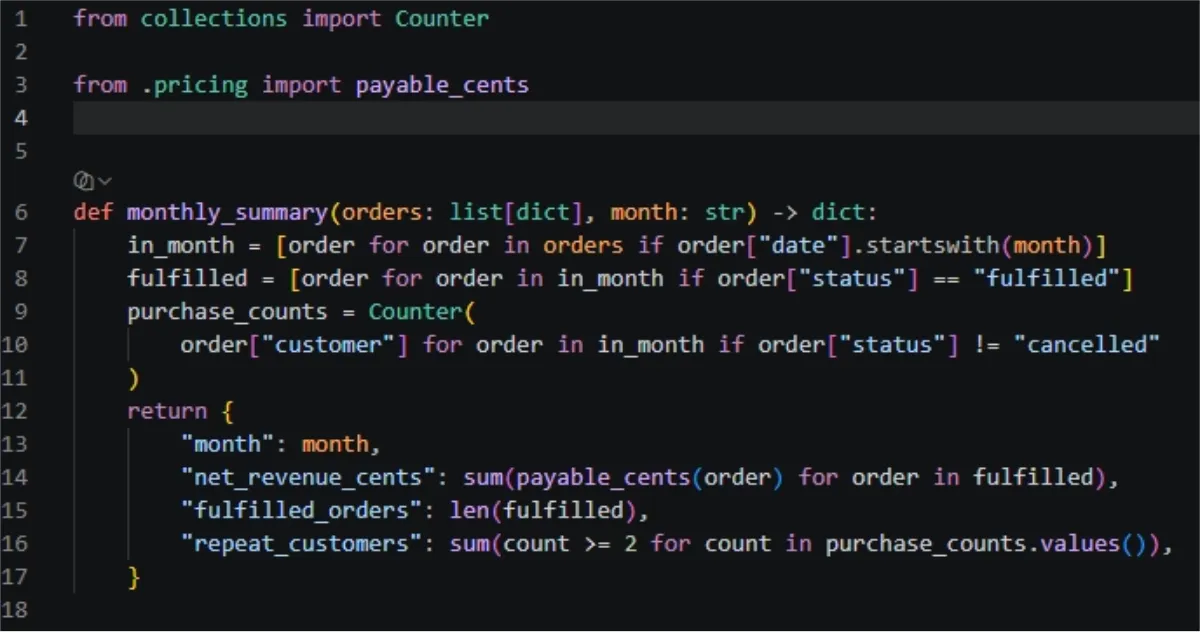The image size is (1200, 633).
Task: Click line number 9 in the gutter
Action: pyautogui.click(x=23, y=311)
